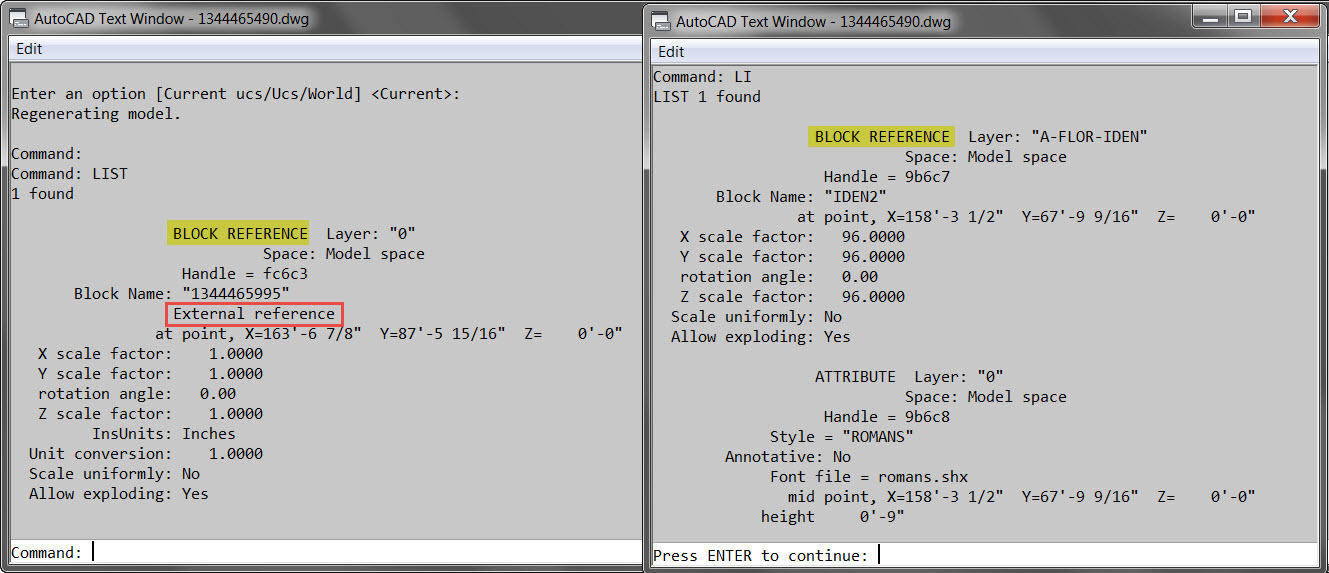Click the 'Regenerating model.' line
This screenshot has height=573, width=1329.
tap(96, 114)
